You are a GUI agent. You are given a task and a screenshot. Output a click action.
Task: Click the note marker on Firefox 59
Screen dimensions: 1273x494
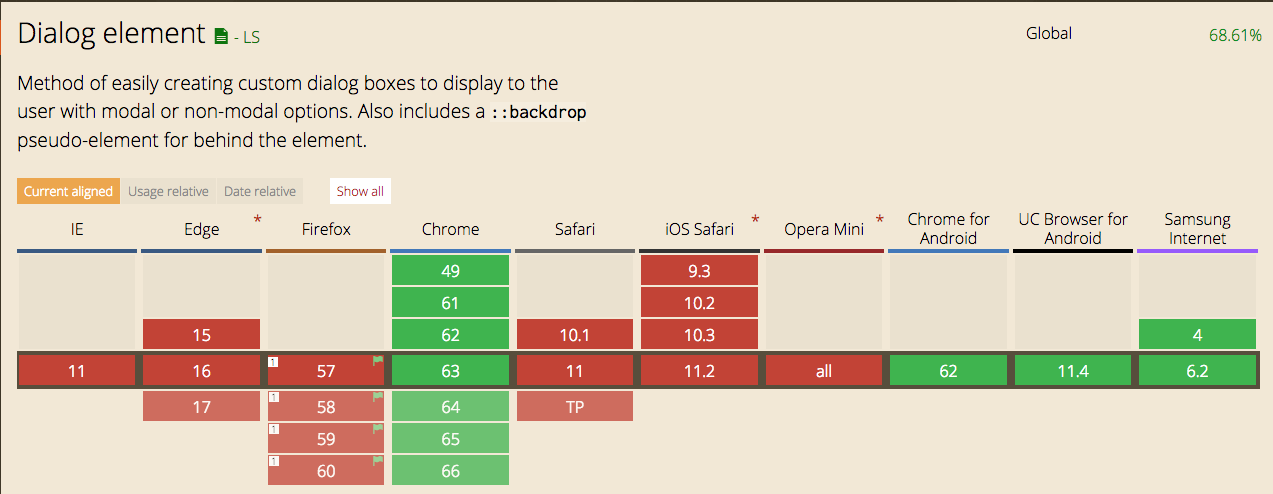(x=273, y=430)
